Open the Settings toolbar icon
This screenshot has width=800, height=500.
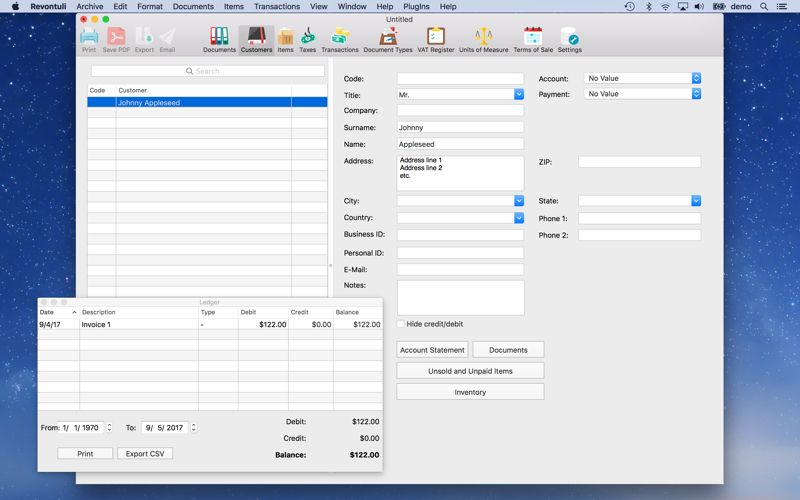[x=569, y=40]
